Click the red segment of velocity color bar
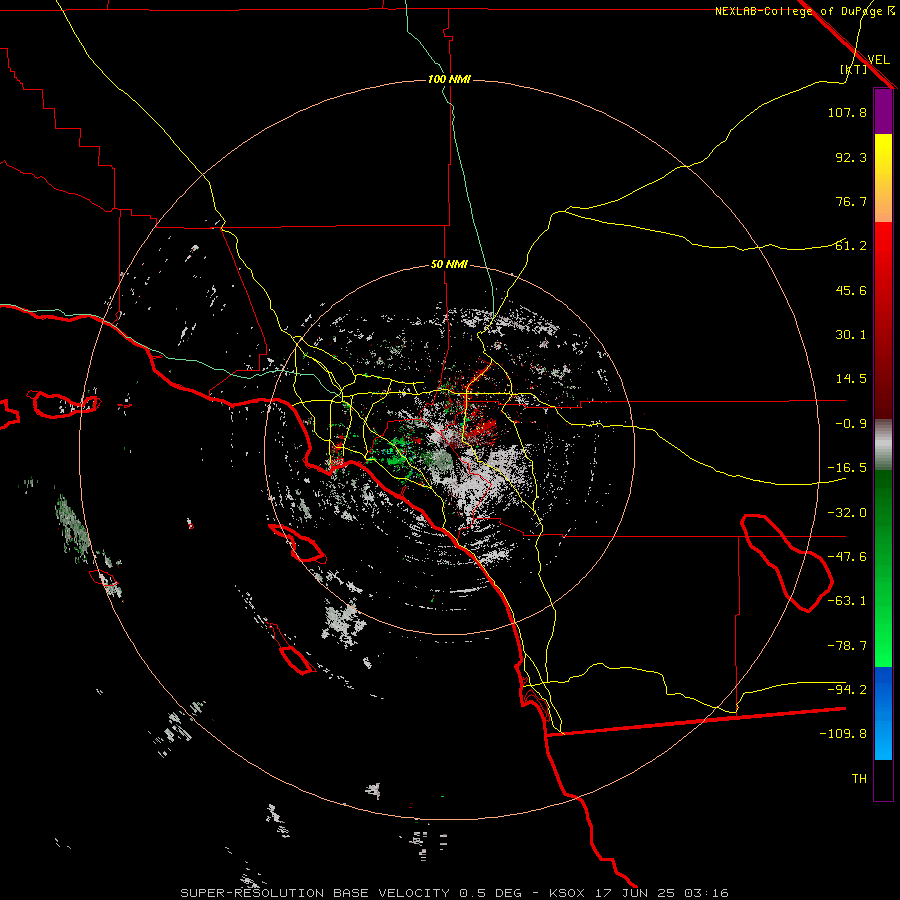Image resolution: width=900 pixels, height=900 pixels. click(x=883, y=320)
